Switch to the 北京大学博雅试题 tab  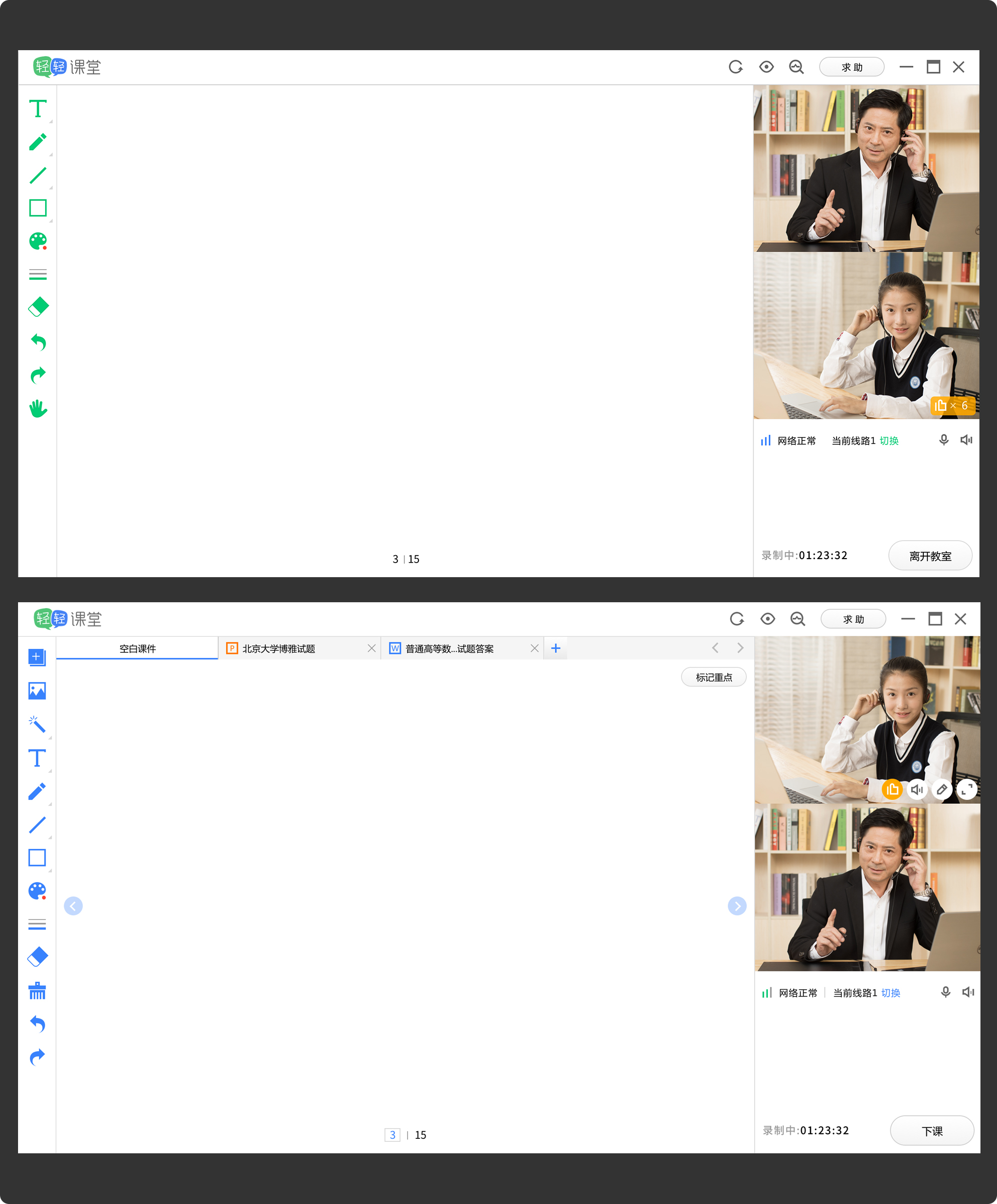[x=279, y=648]
